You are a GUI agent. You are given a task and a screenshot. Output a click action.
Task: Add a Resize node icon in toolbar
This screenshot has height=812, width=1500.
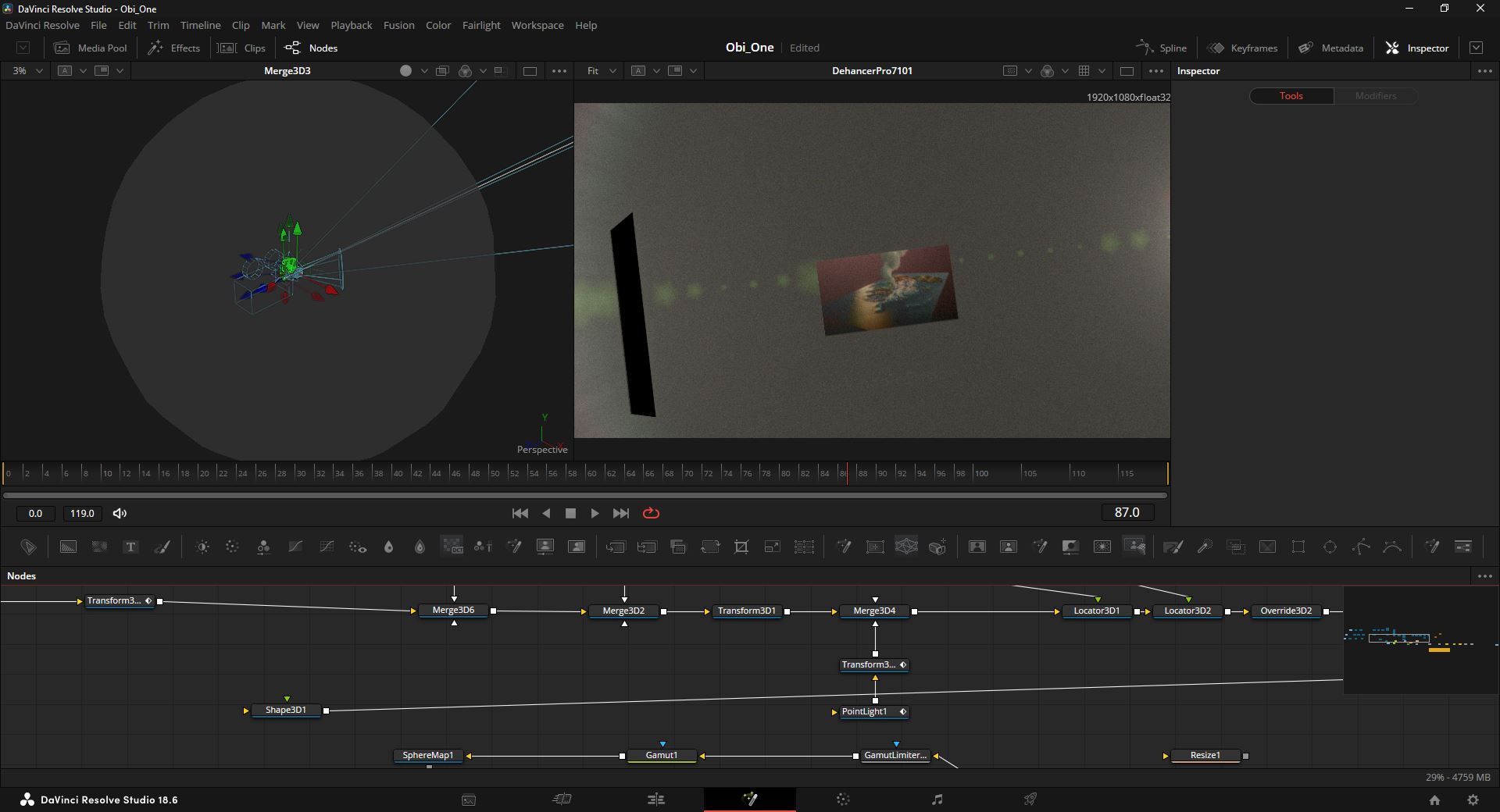coord(773,547)
